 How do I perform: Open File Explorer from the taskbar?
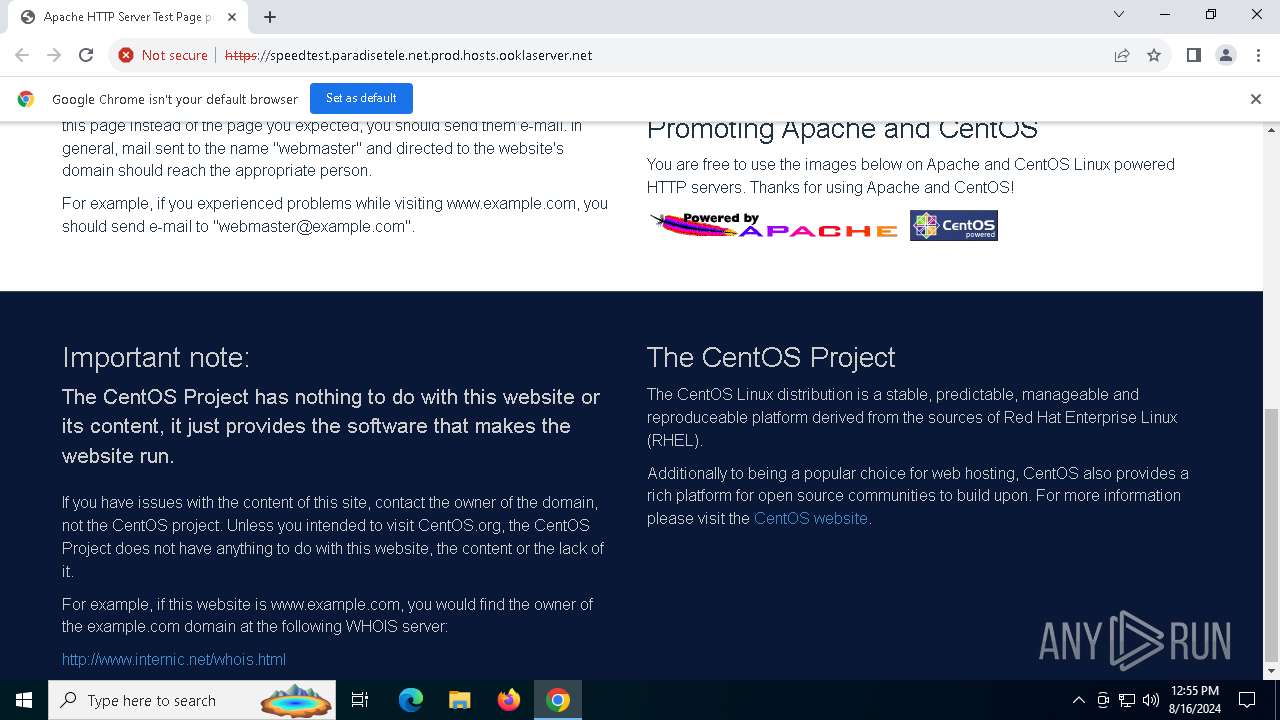coord(459,700)
